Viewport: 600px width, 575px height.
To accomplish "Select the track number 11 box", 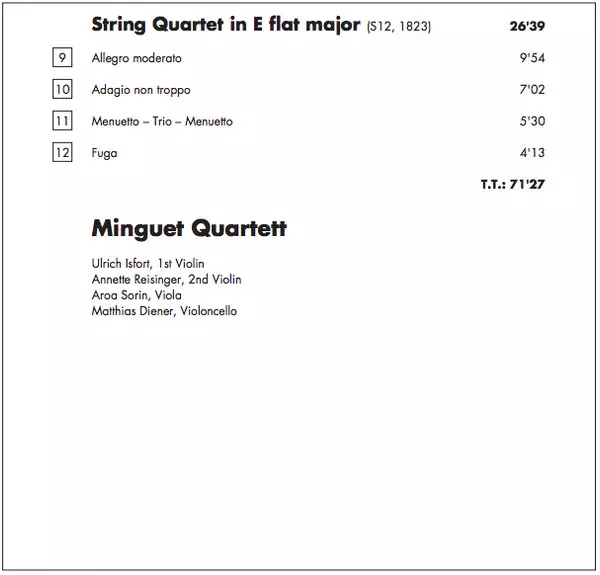I will (x=62, y=122).
